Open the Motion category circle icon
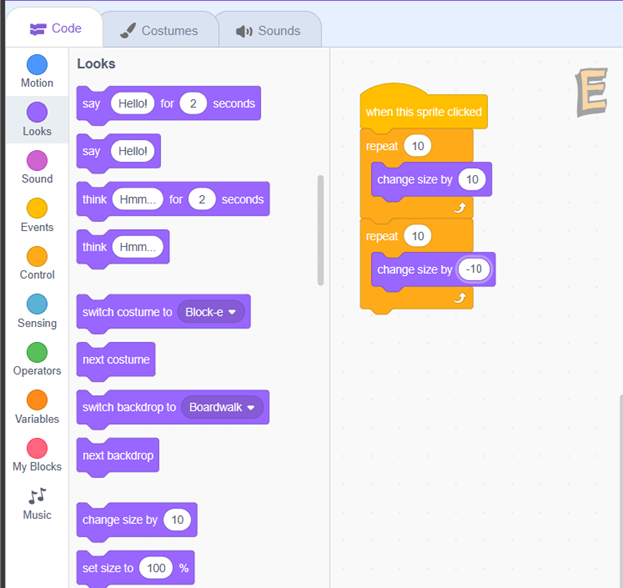The width and height of the screenshot is (623, 588). pyautogui.click(x=37, y=65)
